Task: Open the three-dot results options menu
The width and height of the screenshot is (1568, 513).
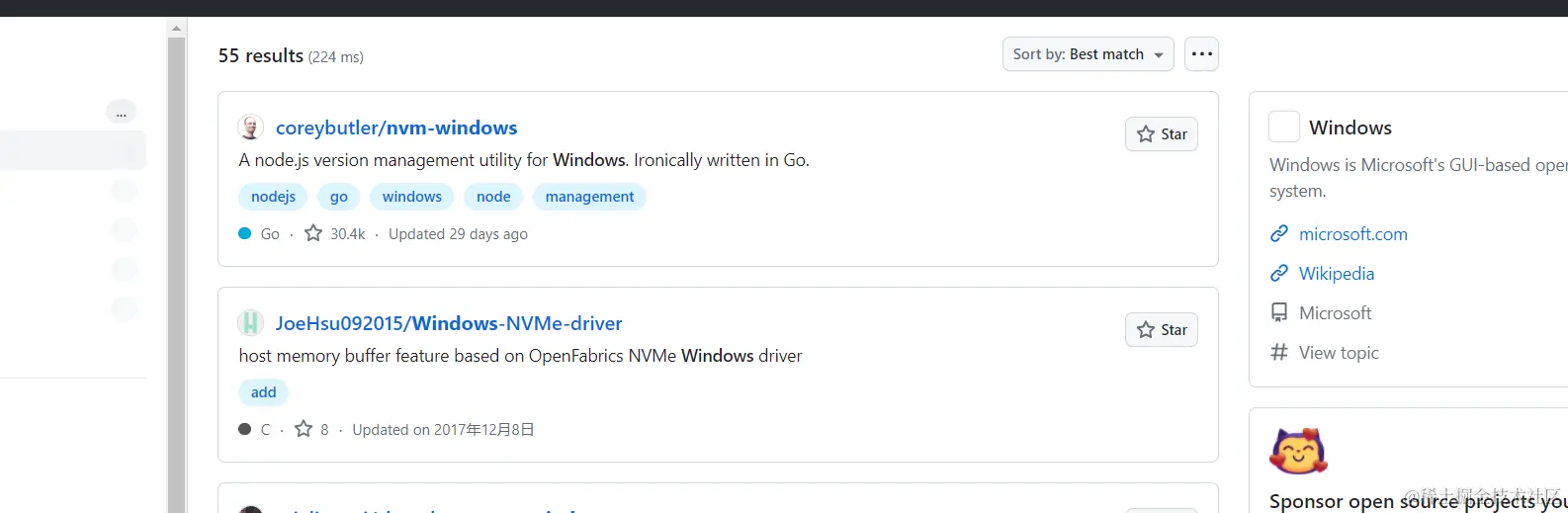Action: [x=1201, y=54]
